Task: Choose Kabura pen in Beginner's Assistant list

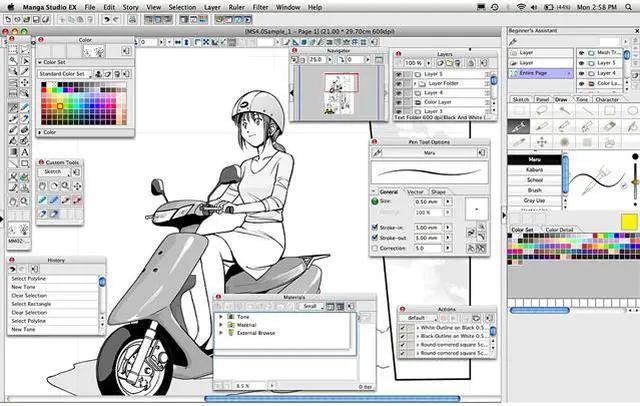Action: pyautogui.click(x=534, y=170)
